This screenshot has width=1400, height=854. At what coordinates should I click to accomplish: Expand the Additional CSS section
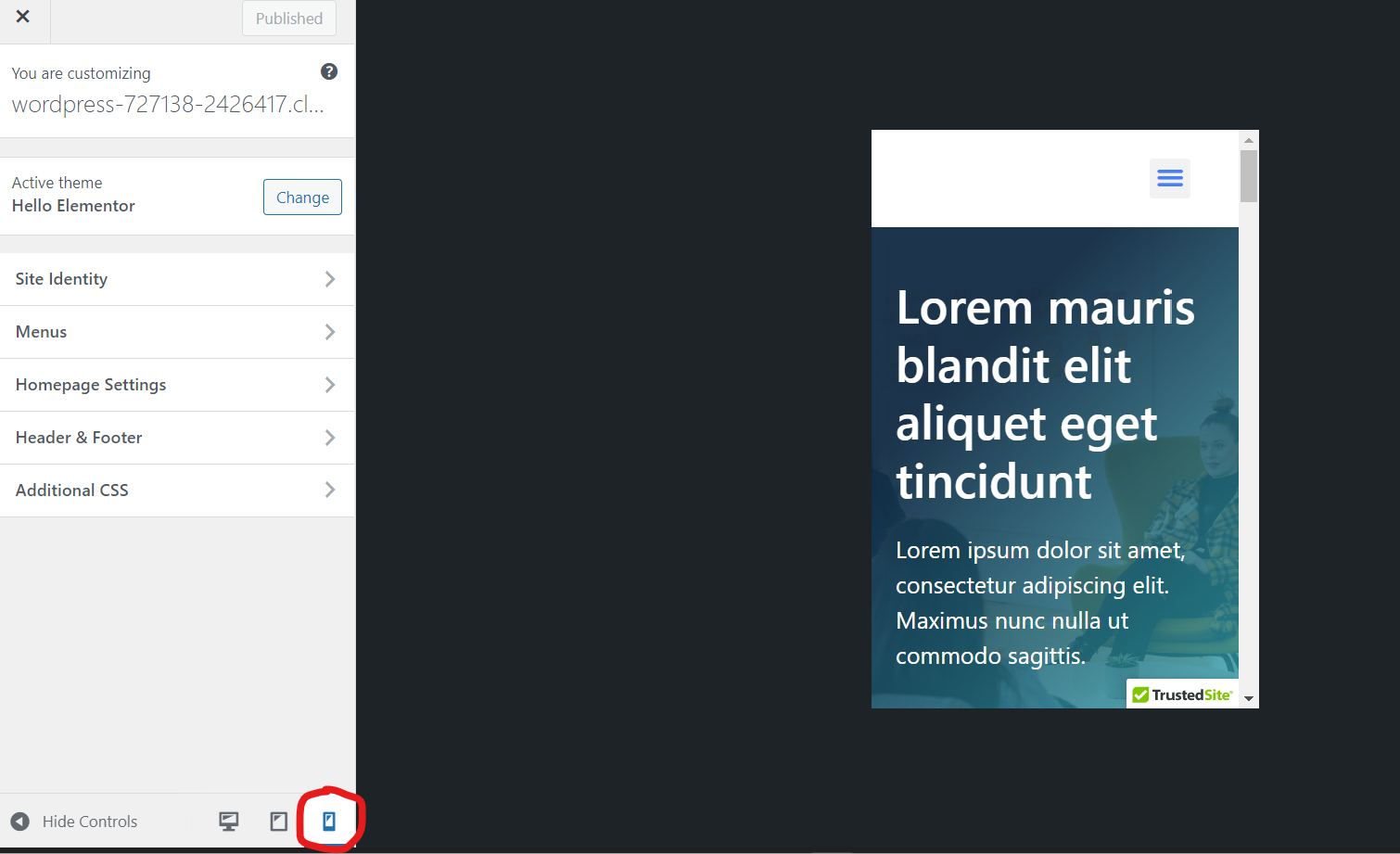coord(178,490)
